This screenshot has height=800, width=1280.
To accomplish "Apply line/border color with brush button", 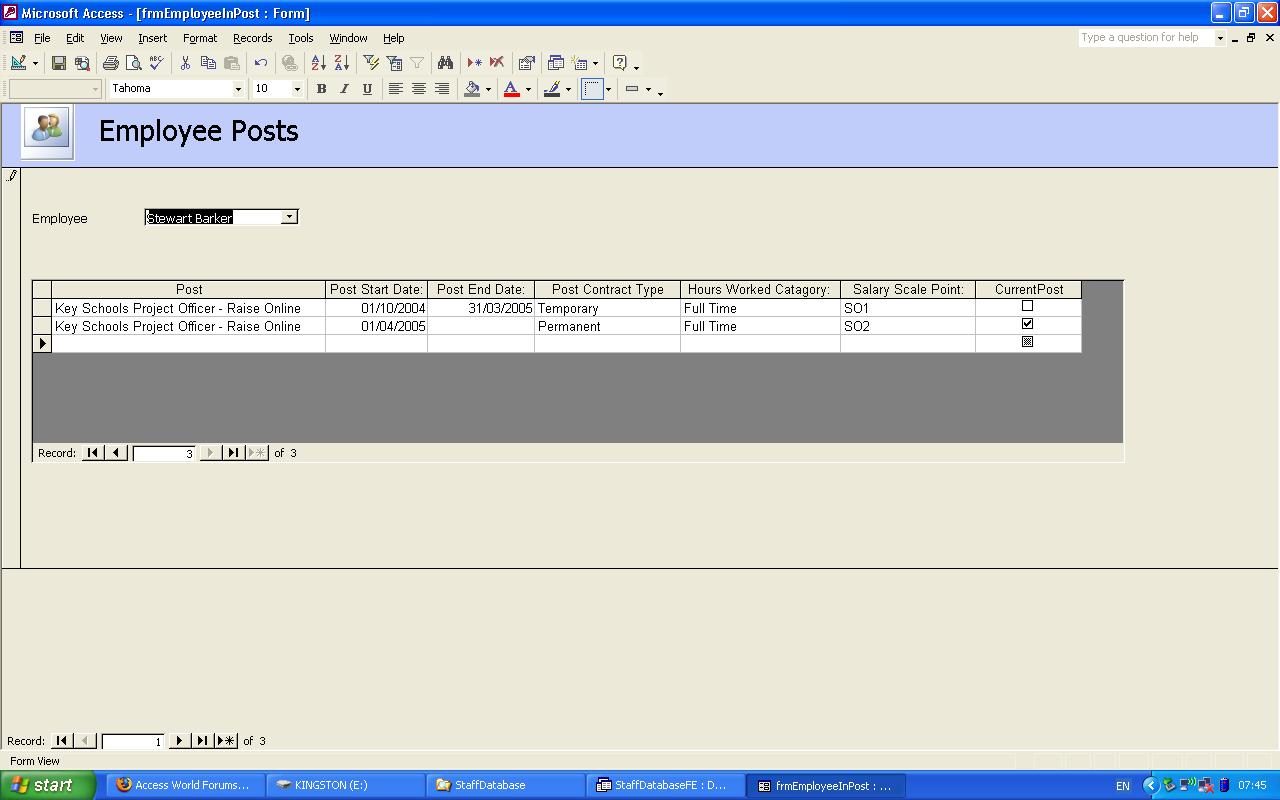I will click(552, 89).
